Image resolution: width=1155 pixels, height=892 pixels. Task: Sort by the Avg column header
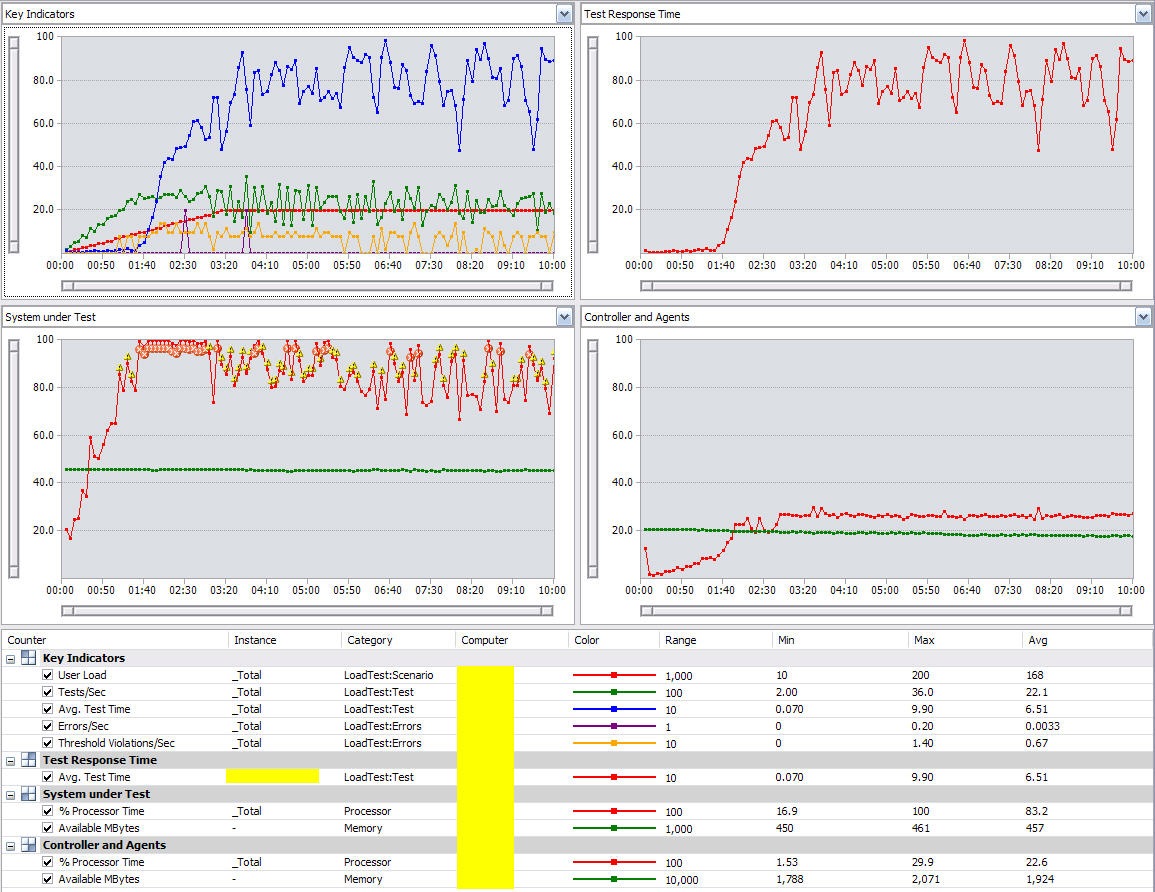tap(1086, 639)
